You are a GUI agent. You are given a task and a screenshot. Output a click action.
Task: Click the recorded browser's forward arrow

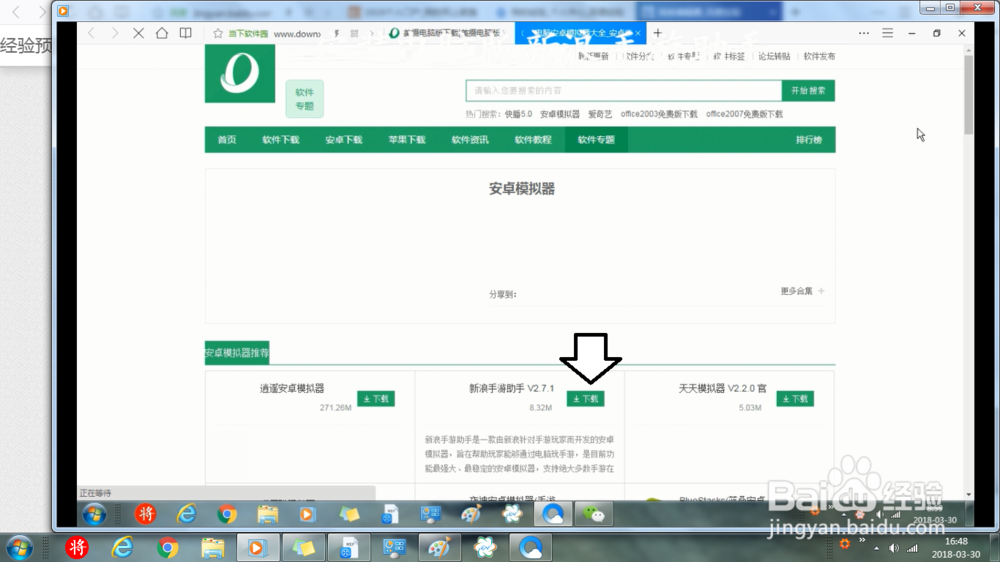click(x=115, y=33)
